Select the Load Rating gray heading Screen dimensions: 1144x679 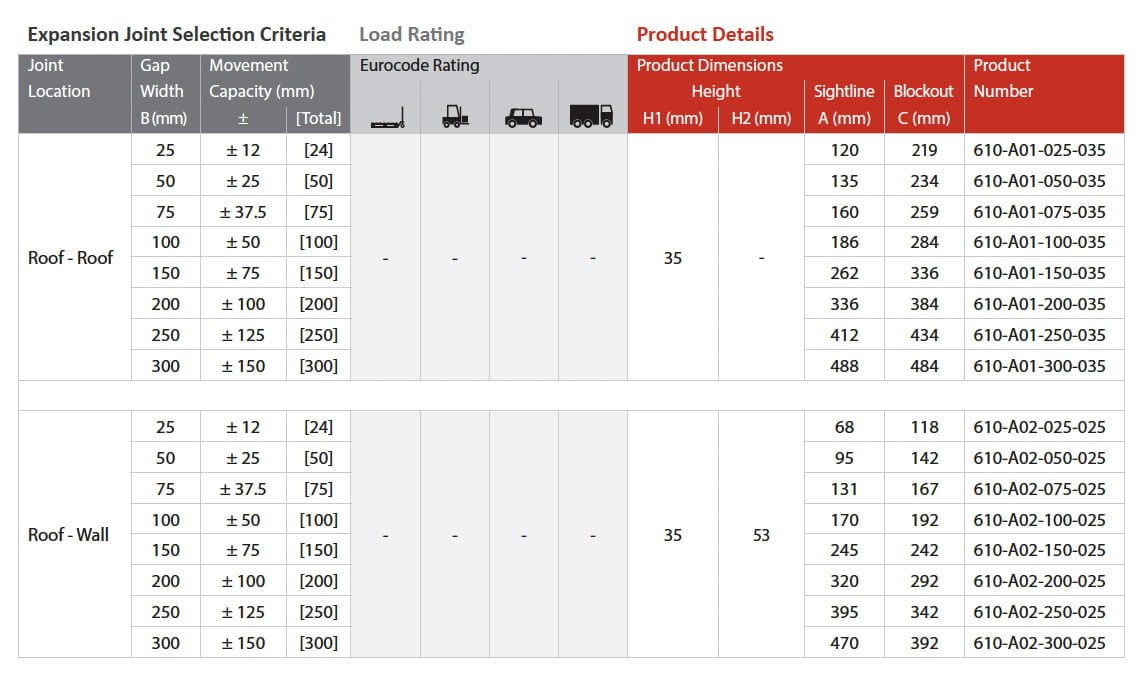tap(411, 34)
